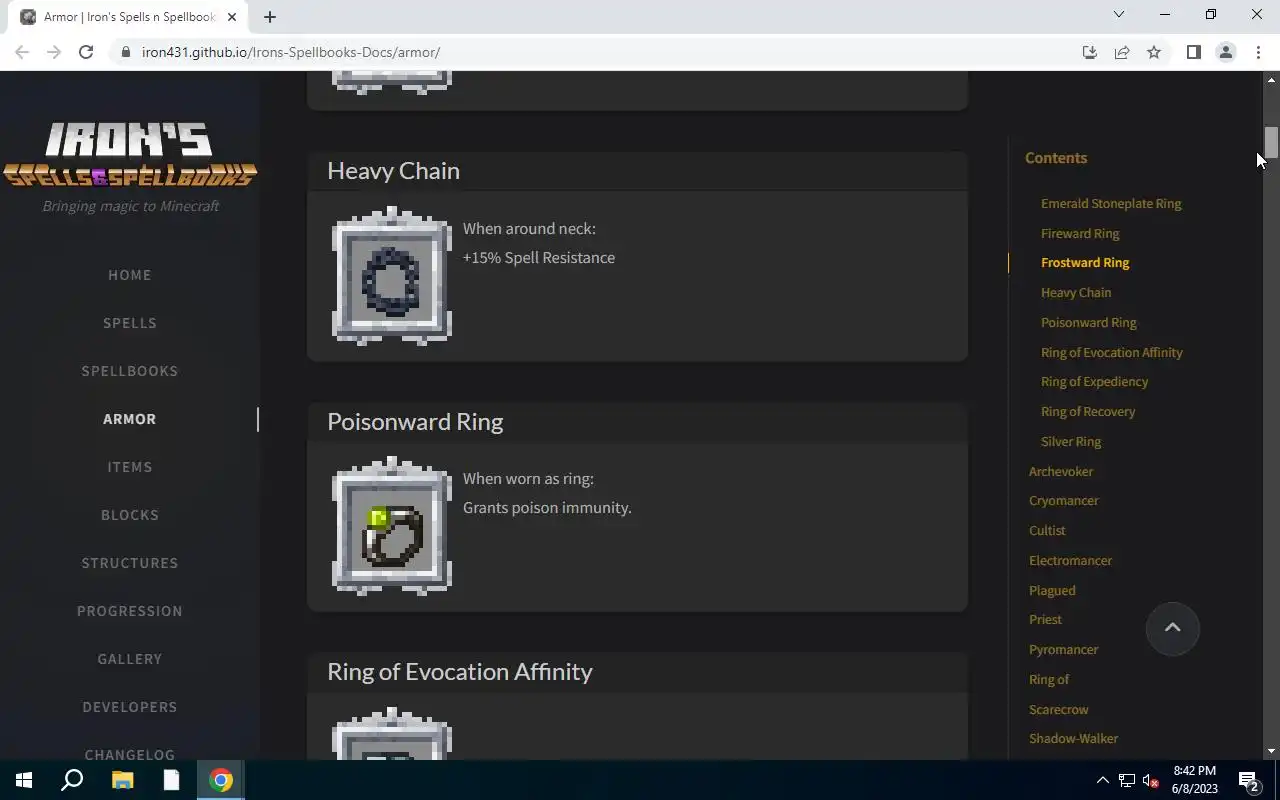Expand the tab search dropdown arrow
1280x800 pixels.
(x=1119, y=14)
